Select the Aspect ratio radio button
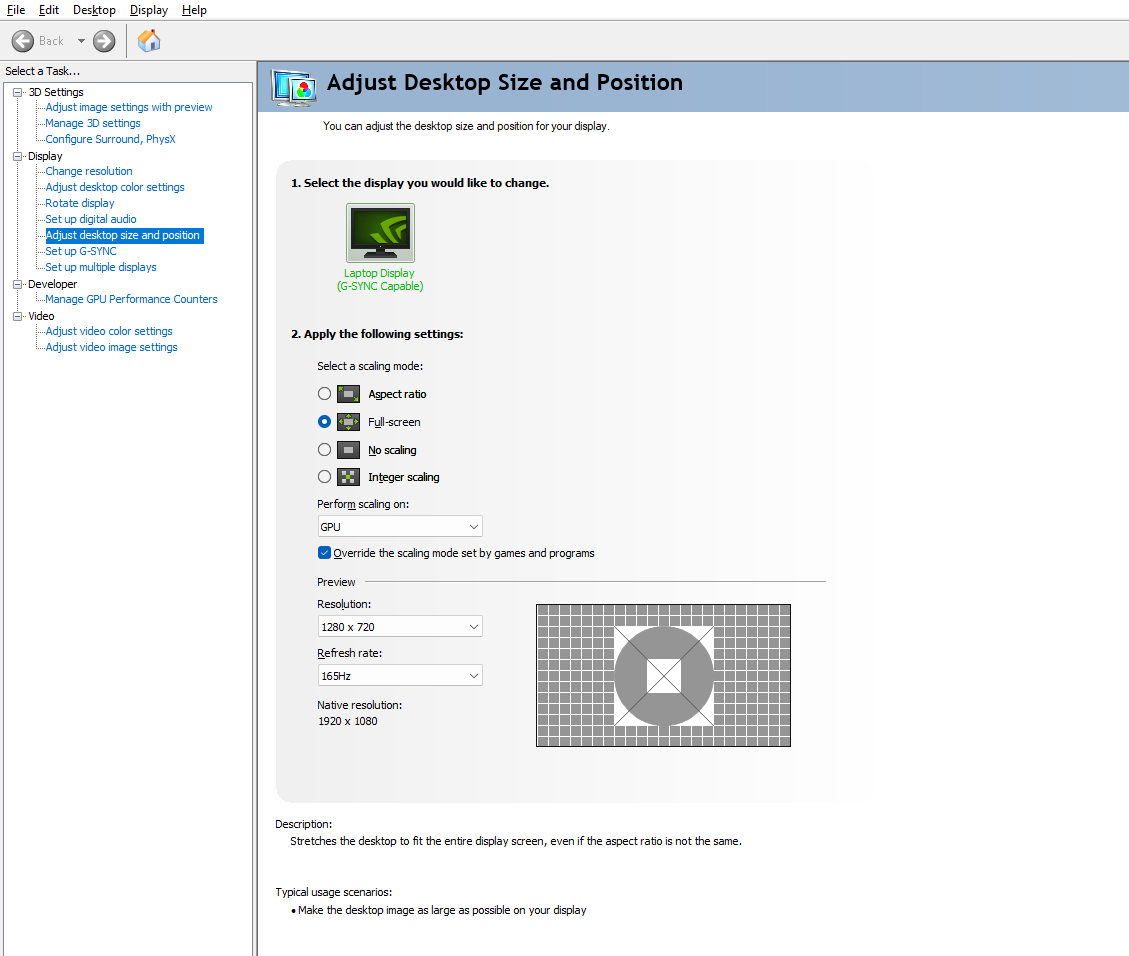The height and width of the screenshot is (956, 1129). [325, 394]
